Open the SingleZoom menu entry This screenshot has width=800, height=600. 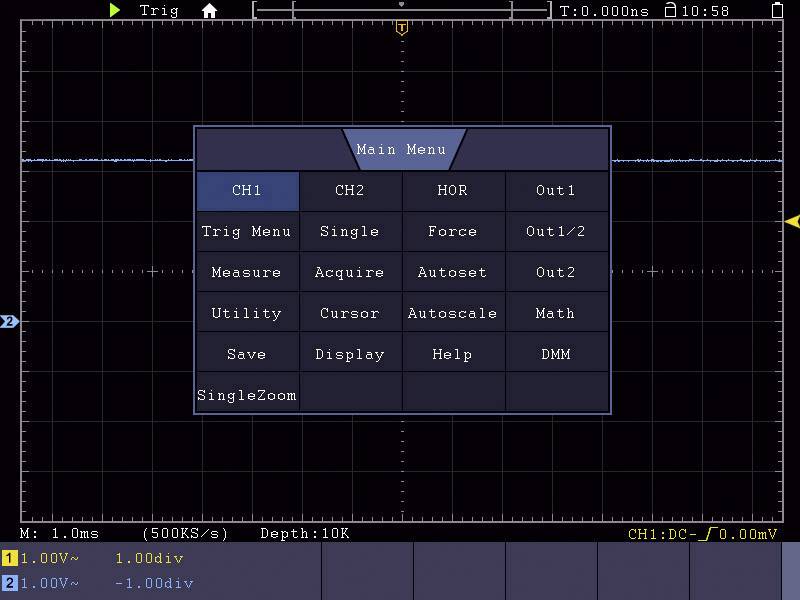pyautogui.click(x=247, y=394)
